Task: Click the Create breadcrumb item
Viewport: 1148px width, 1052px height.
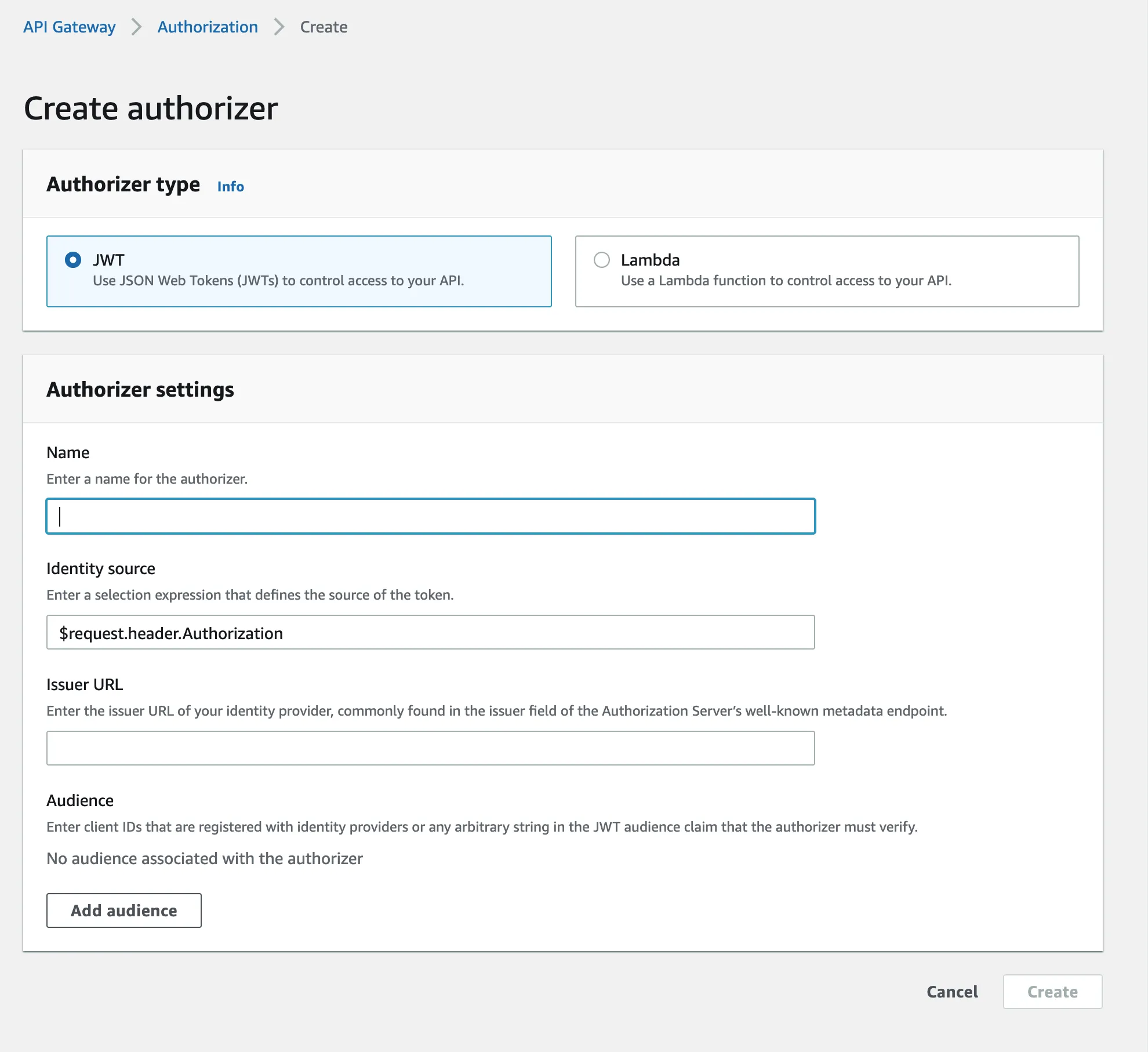Action: tap(324, 27)
